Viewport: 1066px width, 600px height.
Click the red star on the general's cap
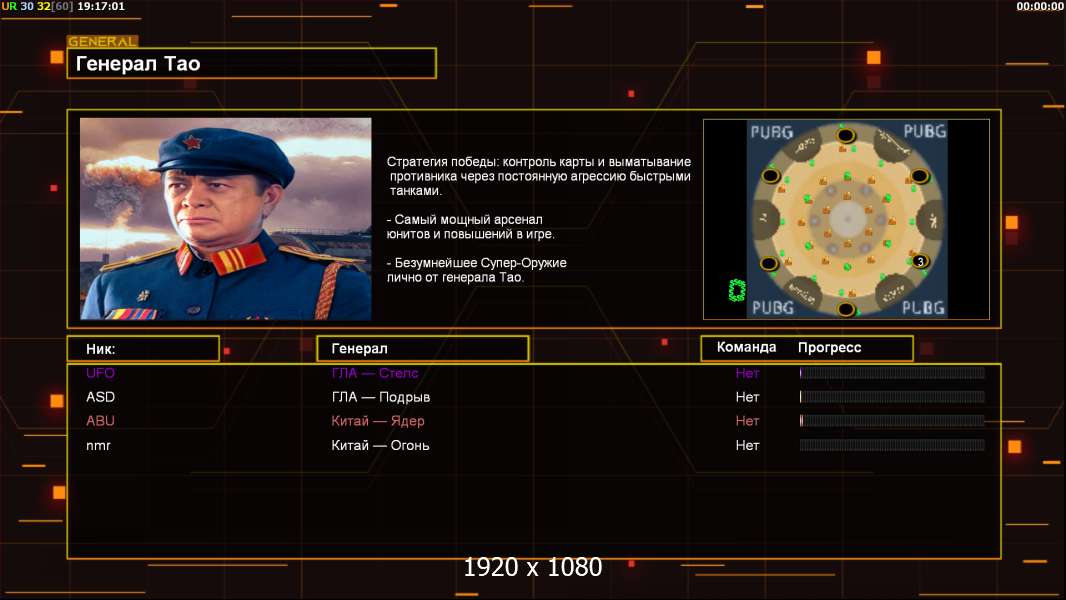(x=192, y=142)
